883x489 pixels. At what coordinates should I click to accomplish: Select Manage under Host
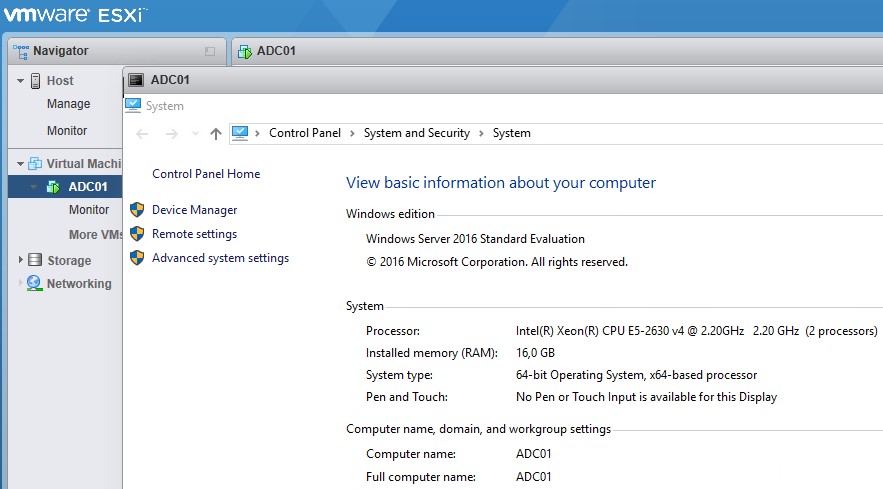68,104
